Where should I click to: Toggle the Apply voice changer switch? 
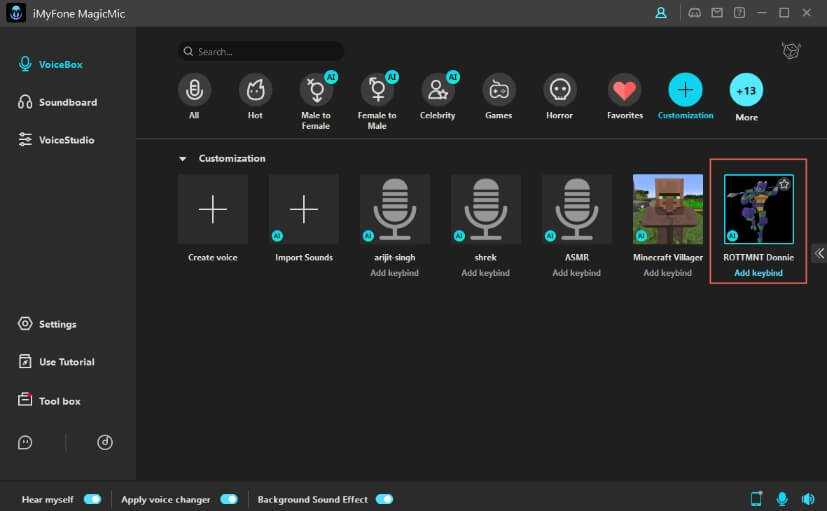point(229,499)
